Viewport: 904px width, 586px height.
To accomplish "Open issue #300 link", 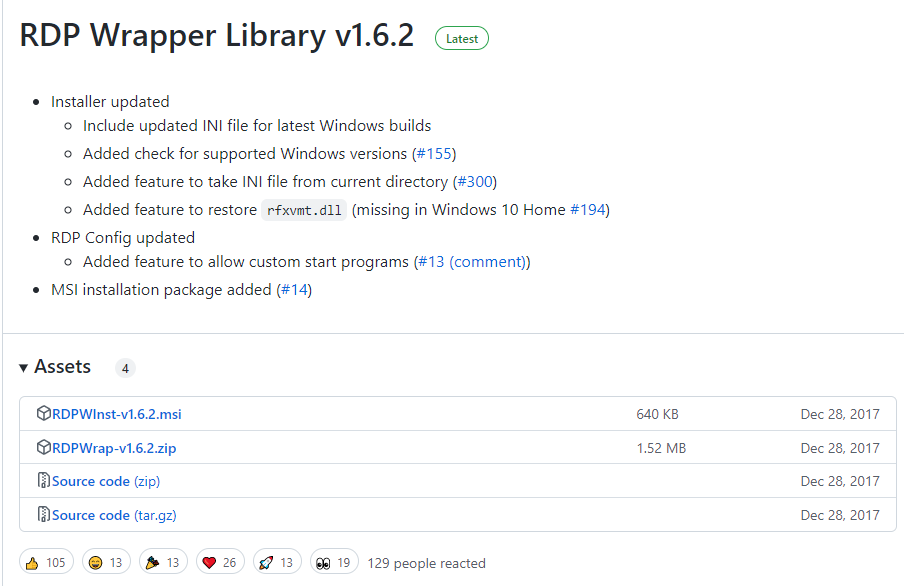I will click(475, 182).
